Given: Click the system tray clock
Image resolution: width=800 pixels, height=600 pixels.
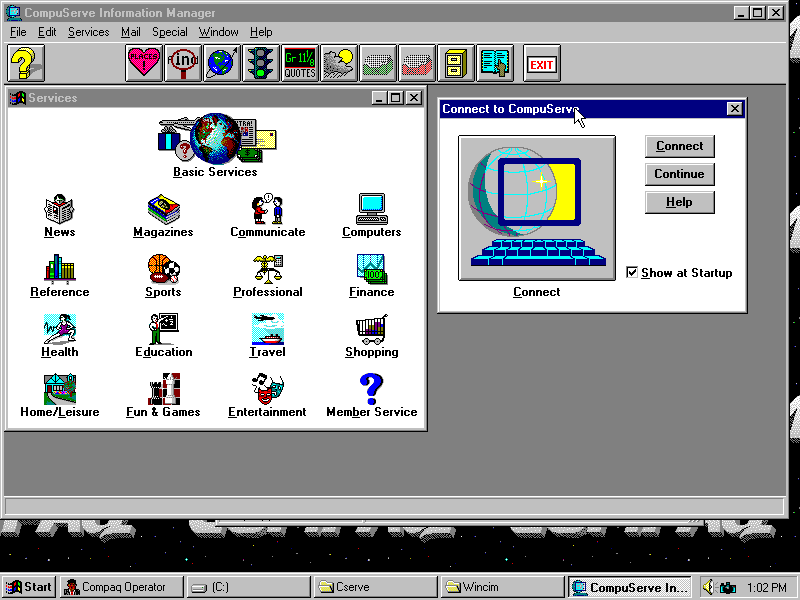Looking at the screenshot, I should [x=766, y=588].
